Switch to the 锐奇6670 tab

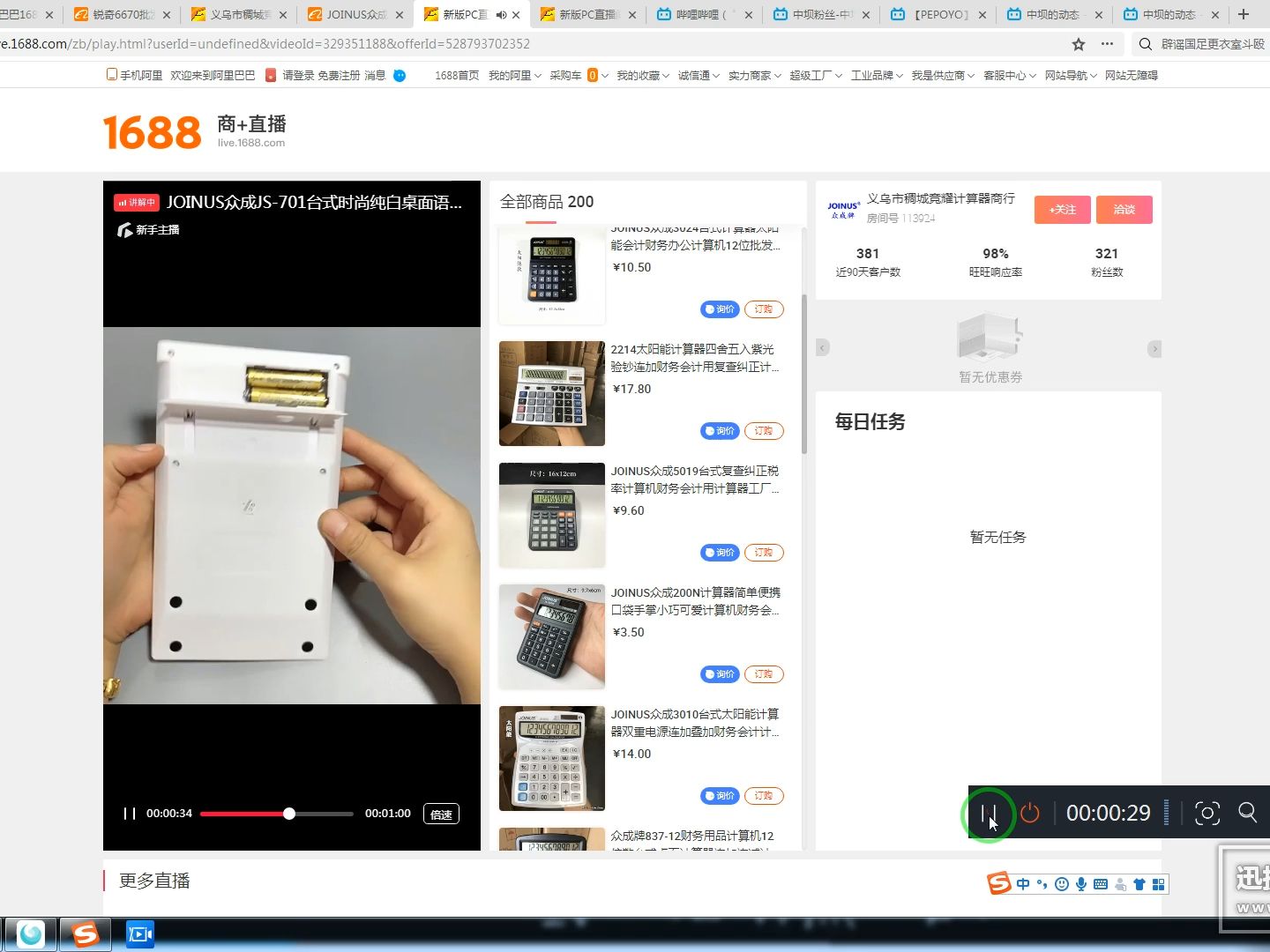tap(123, 15)
